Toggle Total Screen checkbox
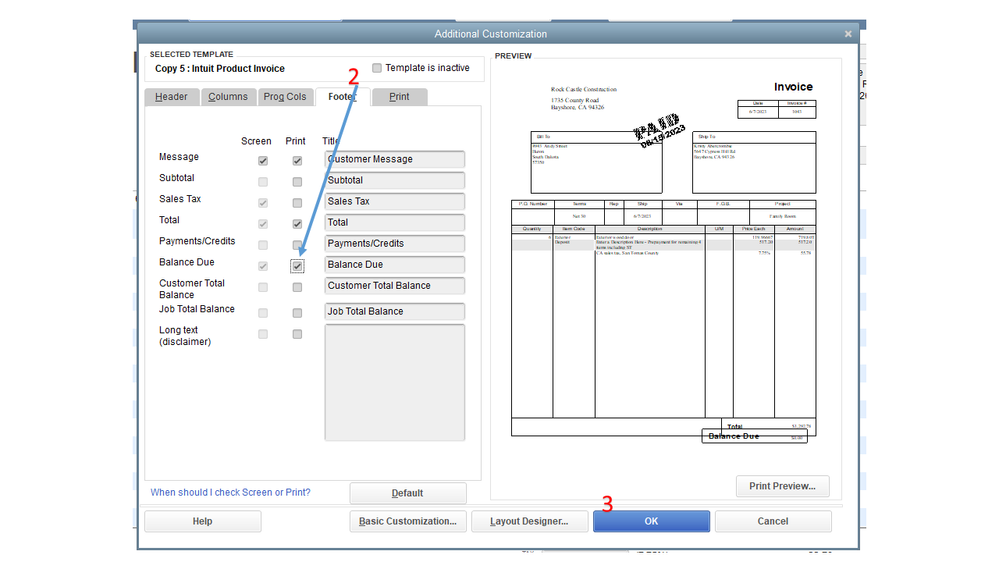This screenshot has height=562, width=999. (x=262, y=224)
